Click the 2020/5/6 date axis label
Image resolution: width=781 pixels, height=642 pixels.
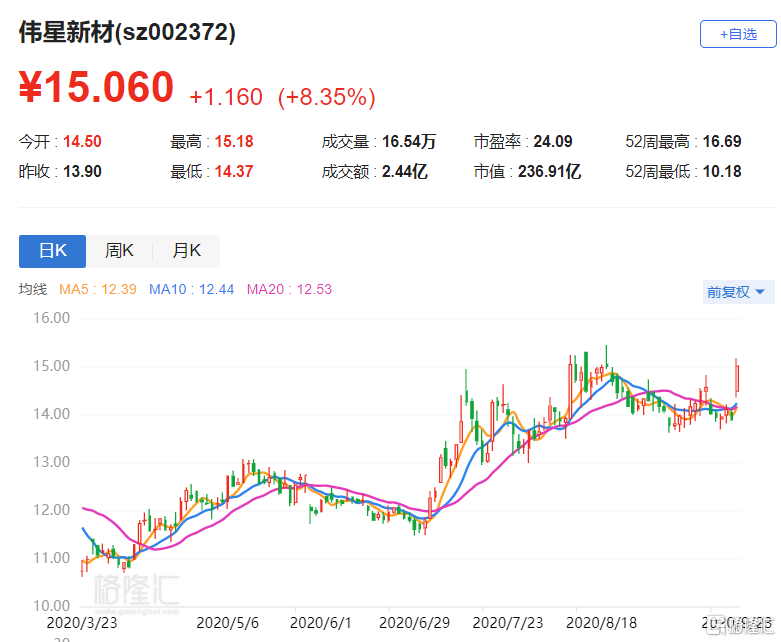click(228, 623)
